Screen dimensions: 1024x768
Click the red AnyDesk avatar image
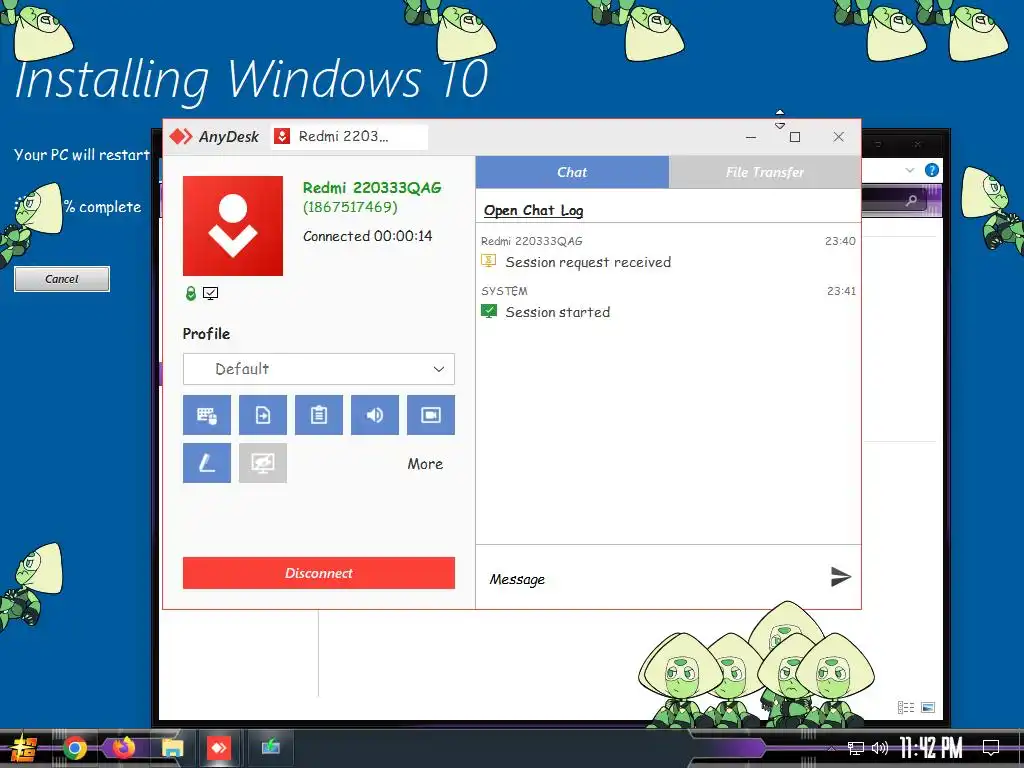coord(233,226)
